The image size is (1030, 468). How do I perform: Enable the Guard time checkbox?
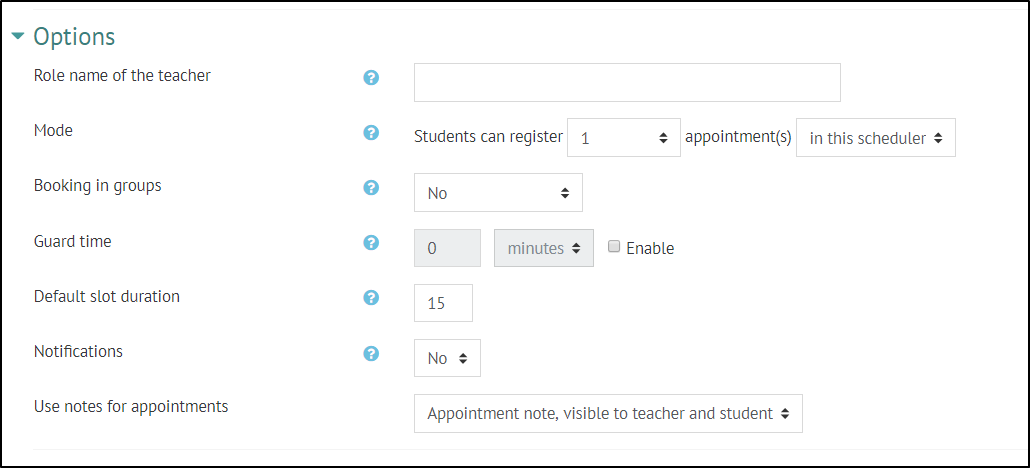pos(614,246)
